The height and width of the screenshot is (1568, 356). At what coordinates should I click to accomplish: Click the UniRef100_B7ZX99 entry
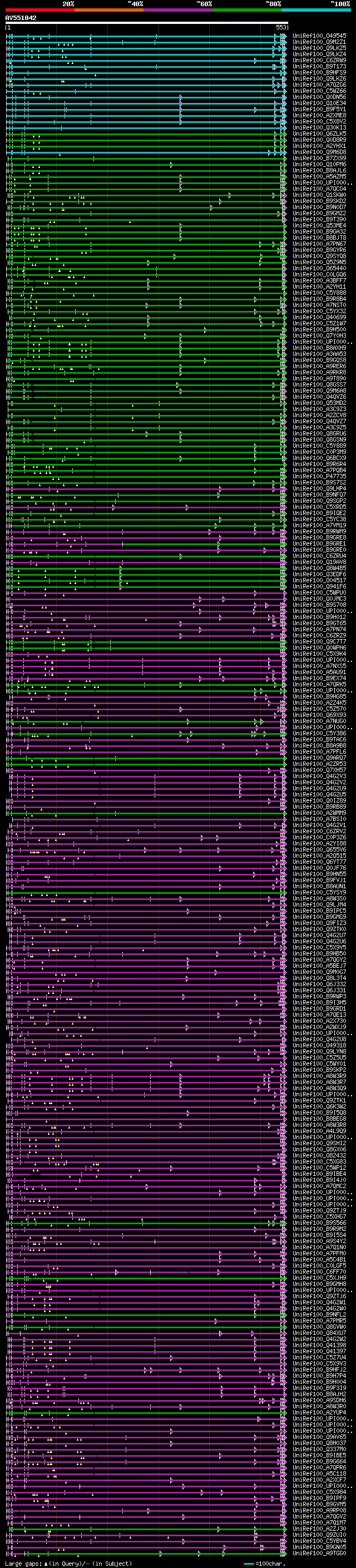[319, 159]
